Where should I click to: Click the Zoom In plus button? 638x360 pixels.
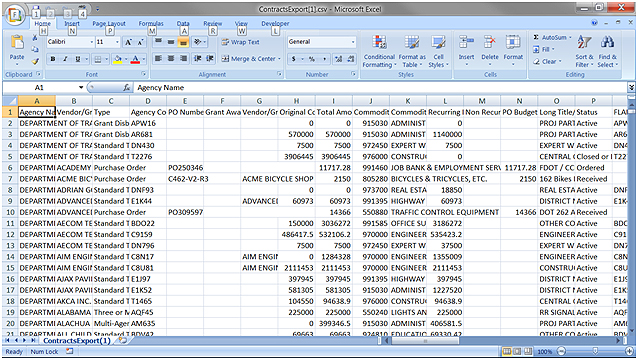pyautogui.click(x=630, y=351)
